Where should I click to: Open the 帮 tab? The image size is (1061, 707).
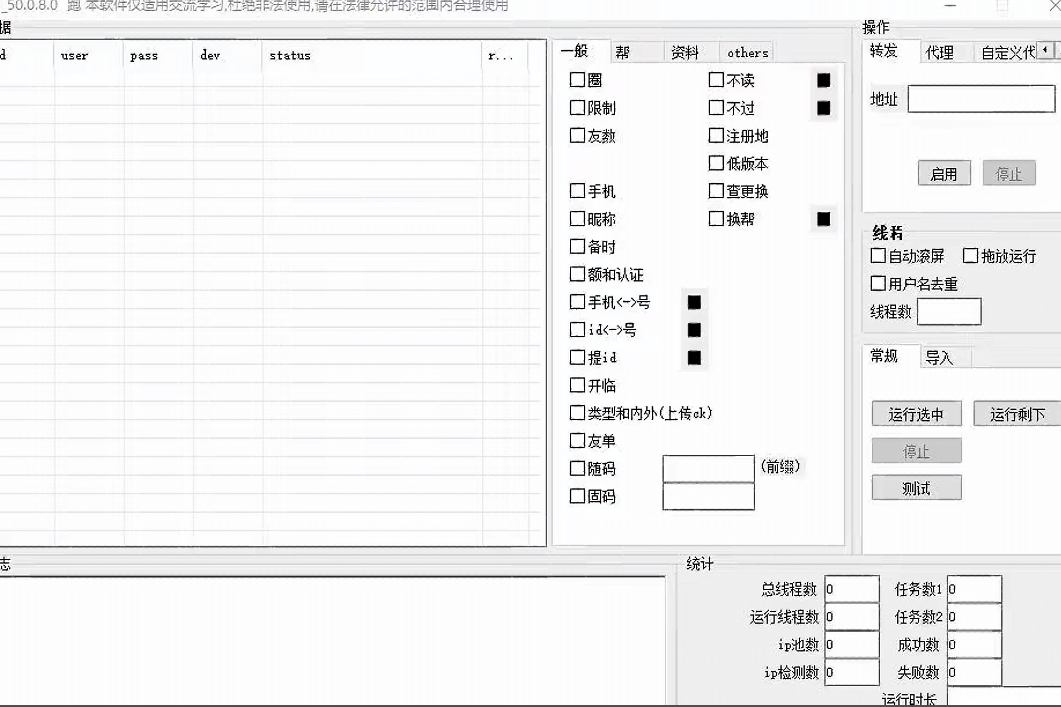(x=636, y=52)
